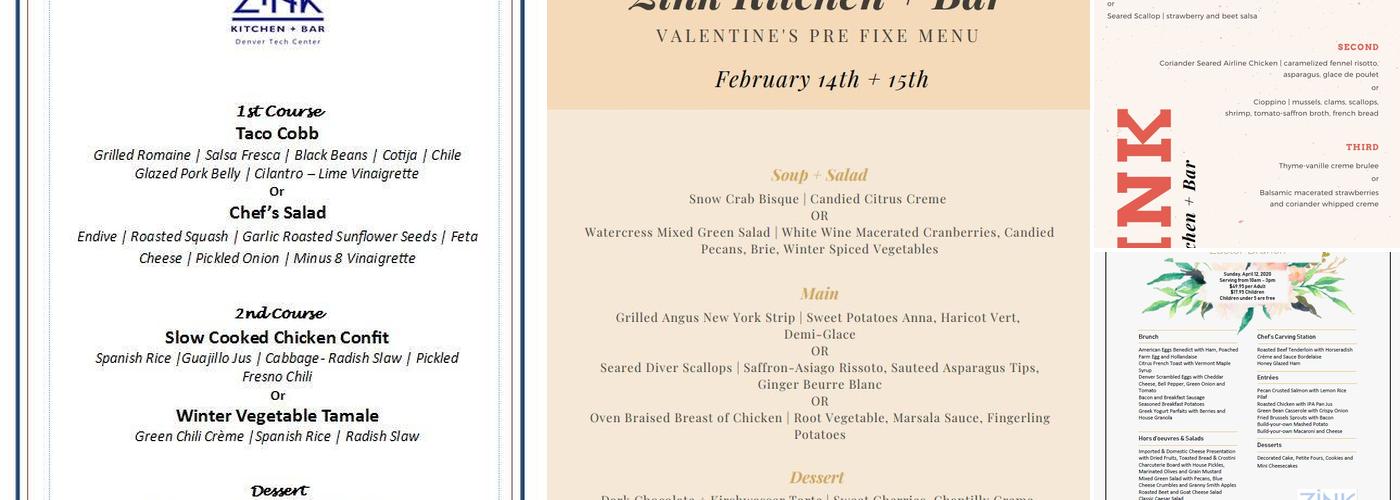Click the red THIRD course heading
Screen dimensions: 1400x500
[1361, 147]
